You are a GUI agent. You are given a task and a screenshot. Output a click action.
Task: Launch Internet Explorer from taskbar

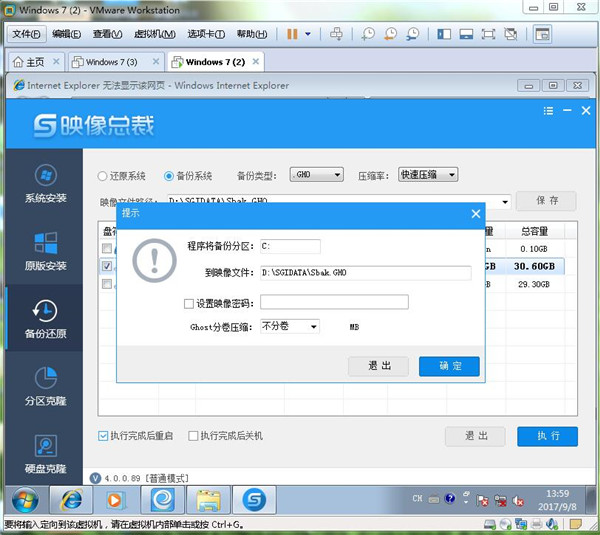click(71, 500)
